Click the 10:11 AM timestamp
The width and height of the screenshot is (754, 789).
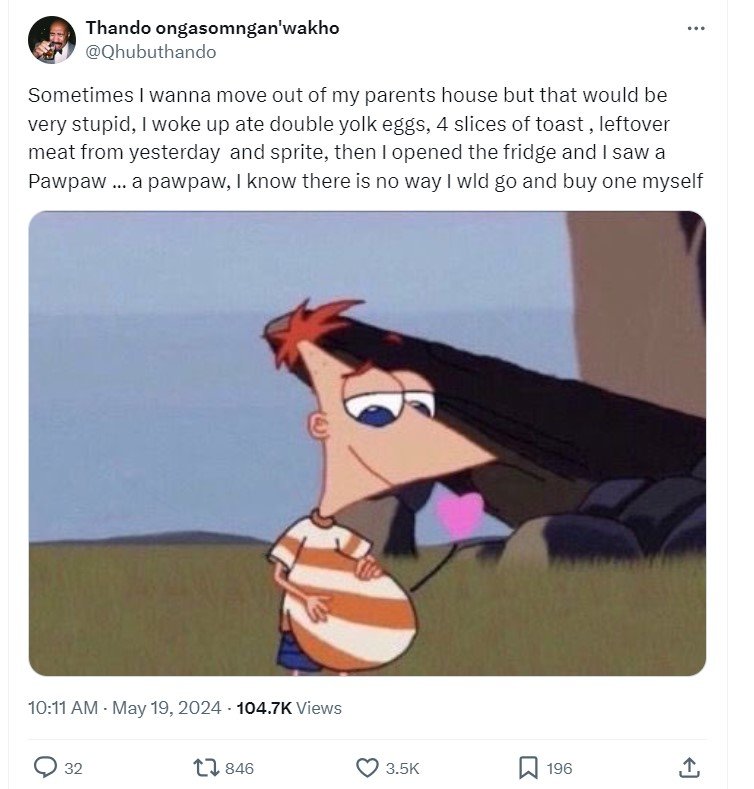click(63, 708)
